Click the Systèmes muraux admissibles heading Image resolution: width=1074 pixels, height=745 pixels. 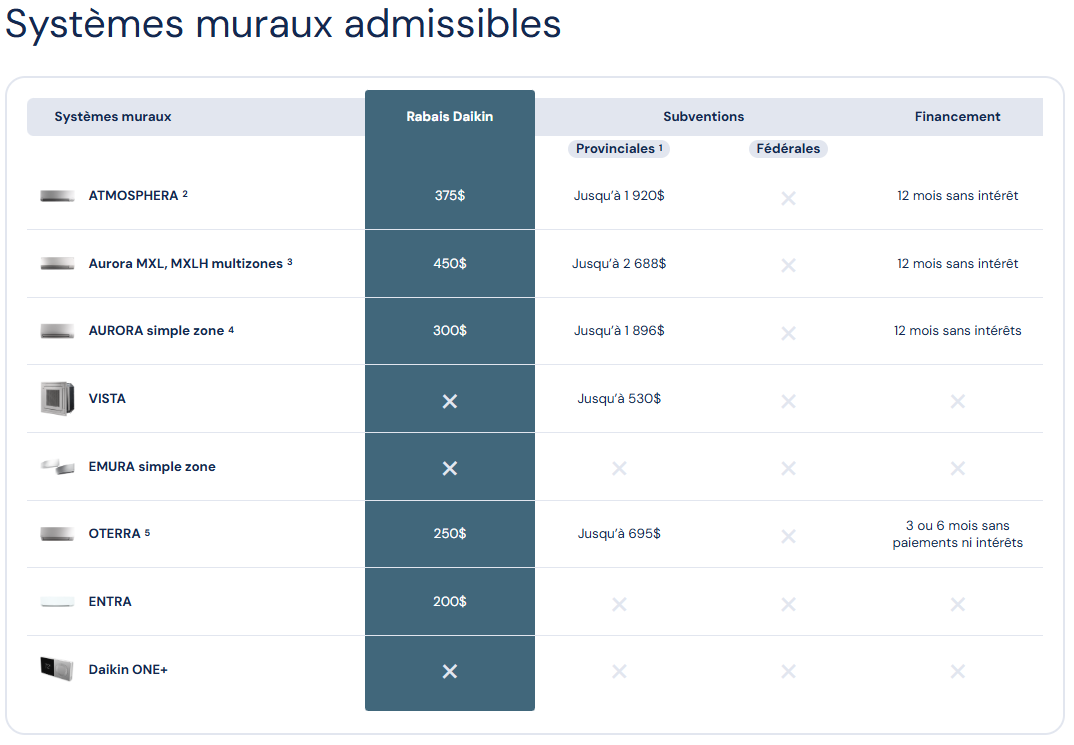click(283, 24)
